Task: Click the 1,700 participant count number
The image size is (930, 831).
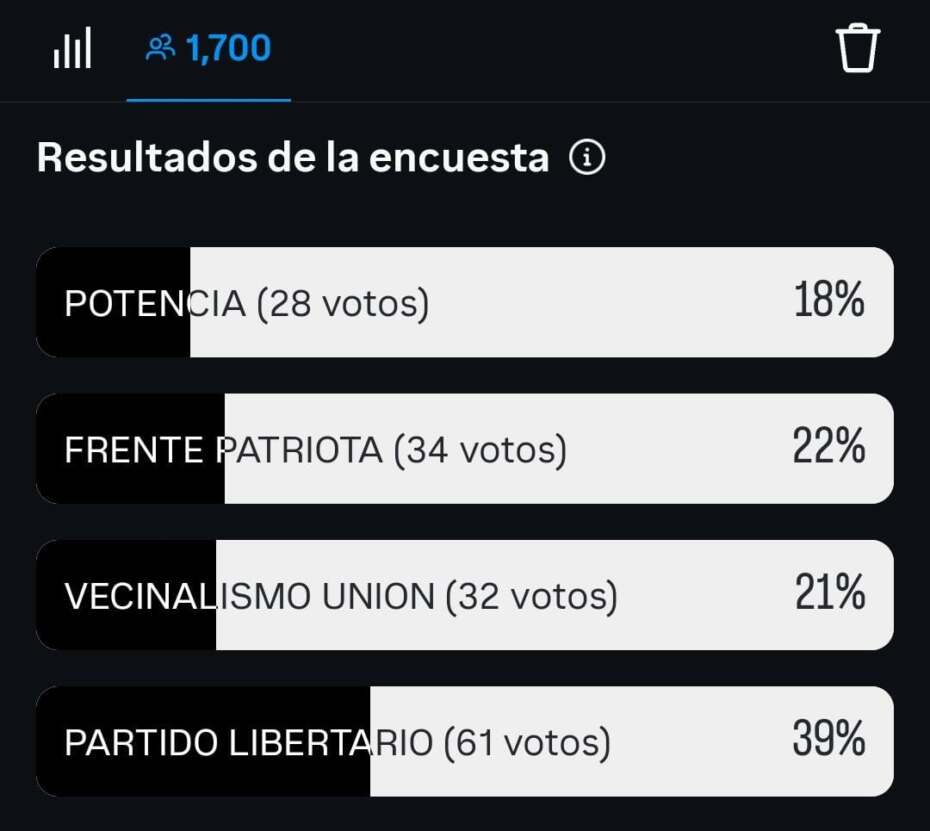Action: coord(228,49)
